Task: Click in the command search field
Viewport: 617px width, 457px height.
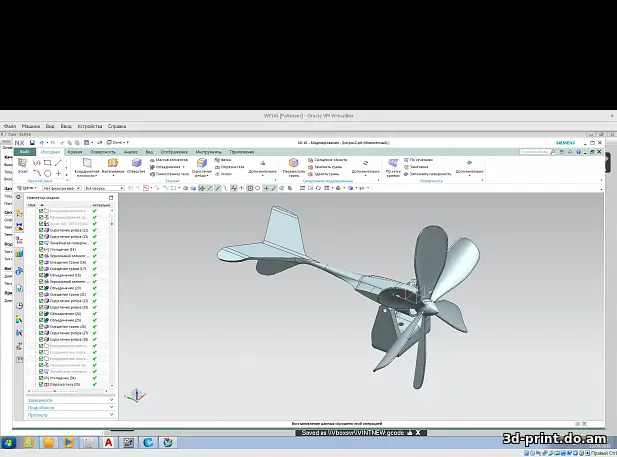Action: (x=537, y=152)
